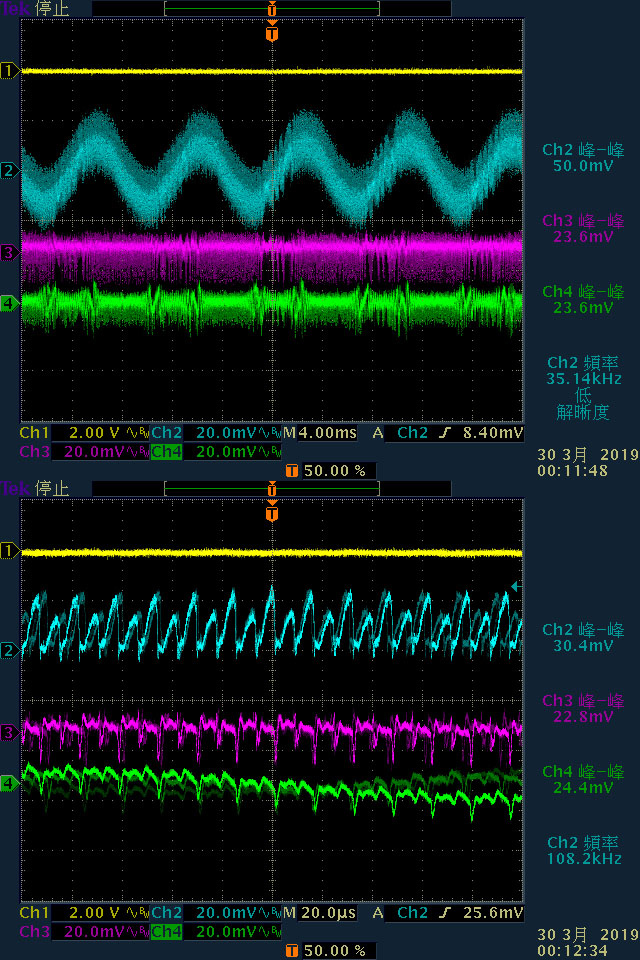Click Ch2 20.0mV scale readout in lower capture
This screenshot has width=640, height=960.
[x=216, y=913]
